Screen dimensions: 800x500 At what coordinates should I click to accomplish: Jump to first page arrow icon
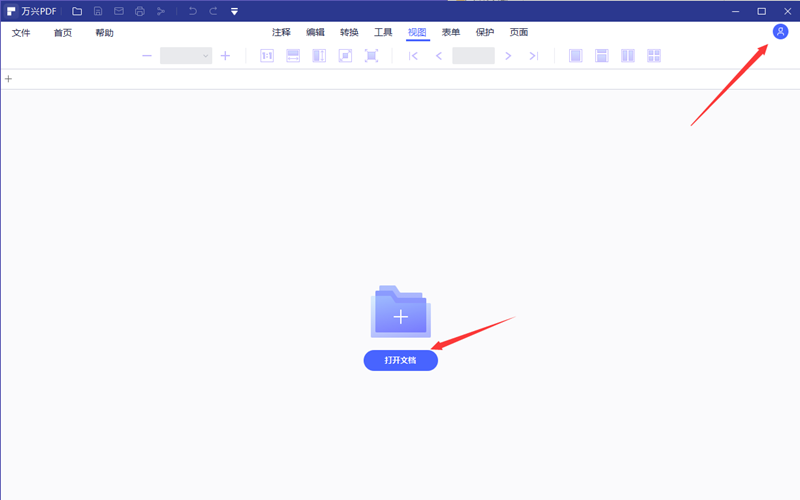click(413, 56)
